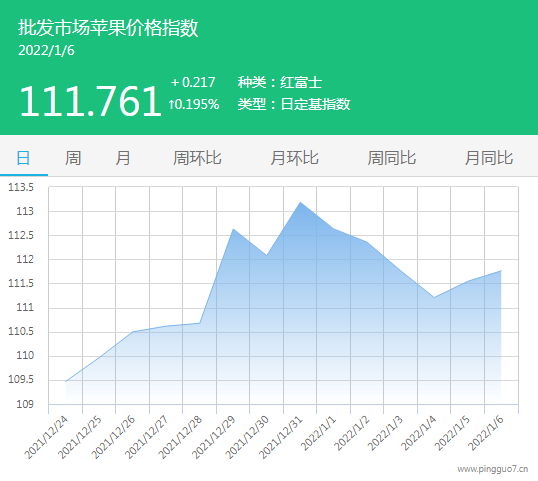Image resolution: width=538 pixels, height=481 pixels.
Task: Switch to 周环比 tab
Action: [197, 158]
